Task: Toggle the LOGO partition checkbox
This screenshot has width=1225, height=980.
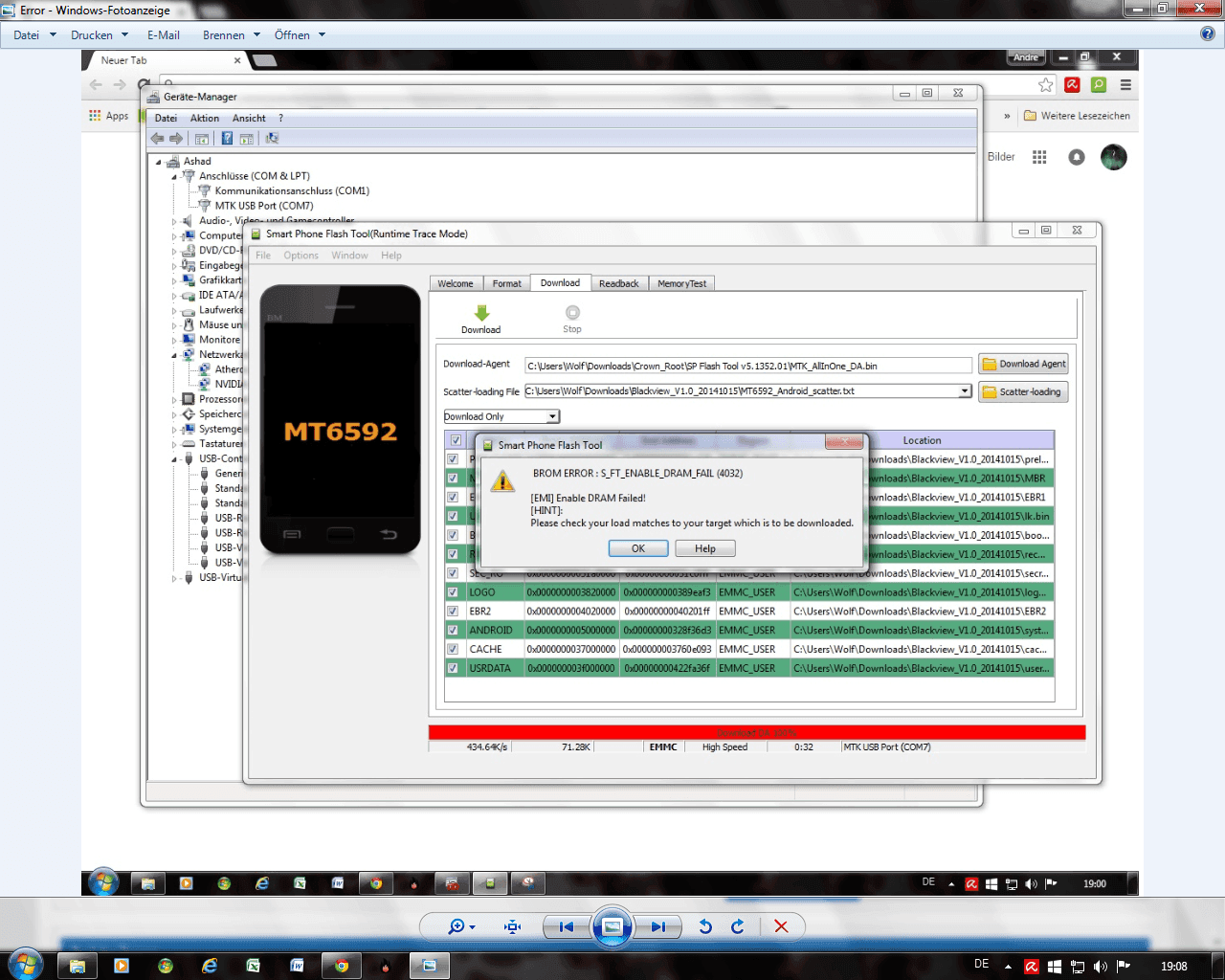Action: [x=453, y=592]
